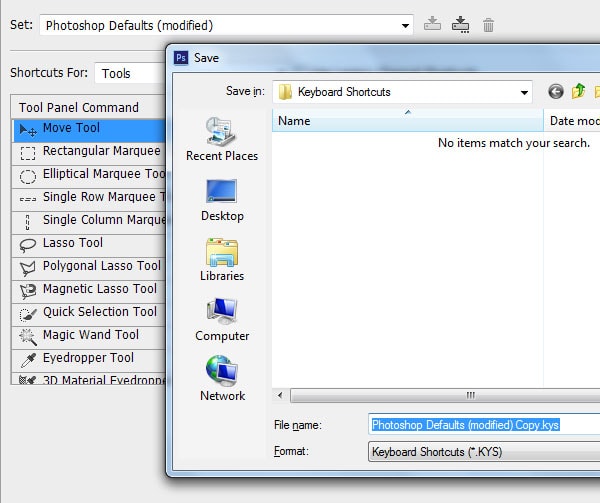The width and height of the screenshot is (600, 503).
Task: Open the Shortcuts For Tools dropdown
Action: coord(130,73)
